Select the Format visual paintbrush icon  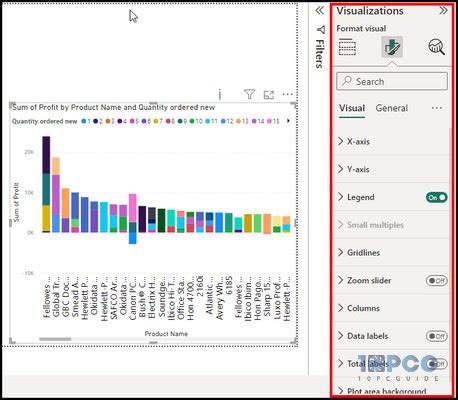point(392,47)
